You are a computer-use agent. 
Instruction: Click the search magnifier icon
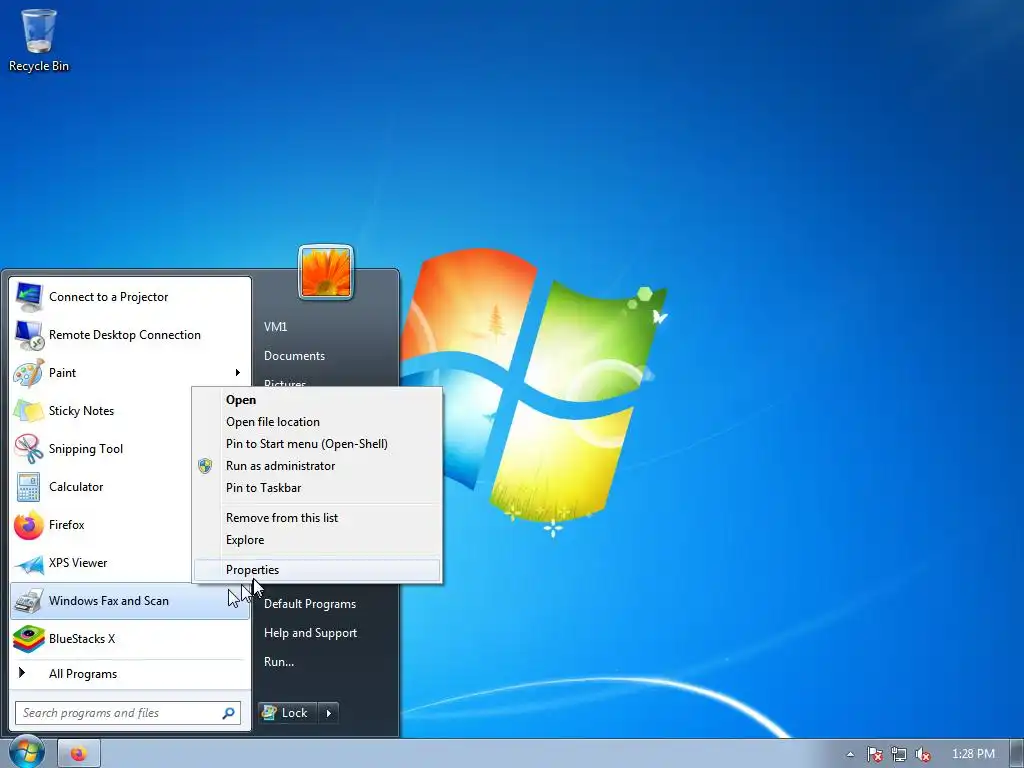tap(229, 713)
